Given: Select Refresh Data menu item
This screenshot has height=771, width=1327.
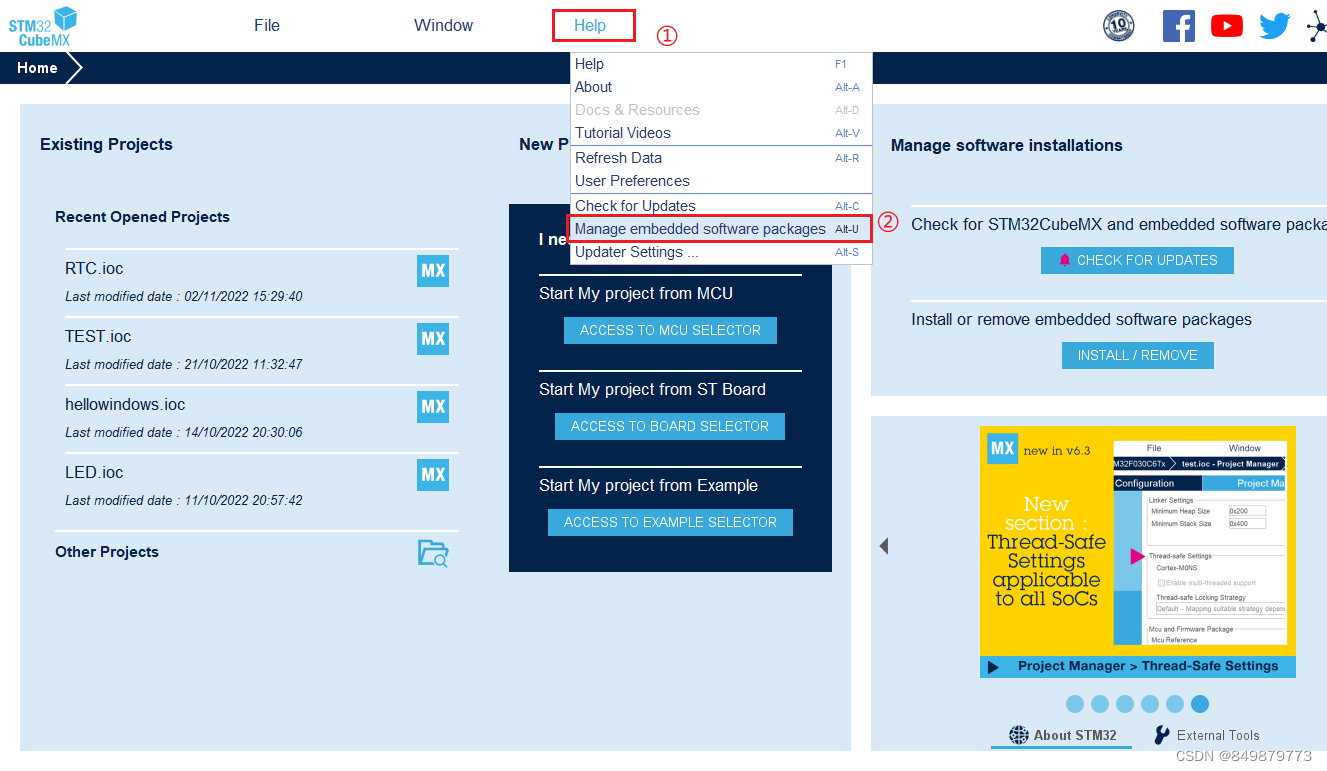Looking at the screenshot, I should click(721, 158).
